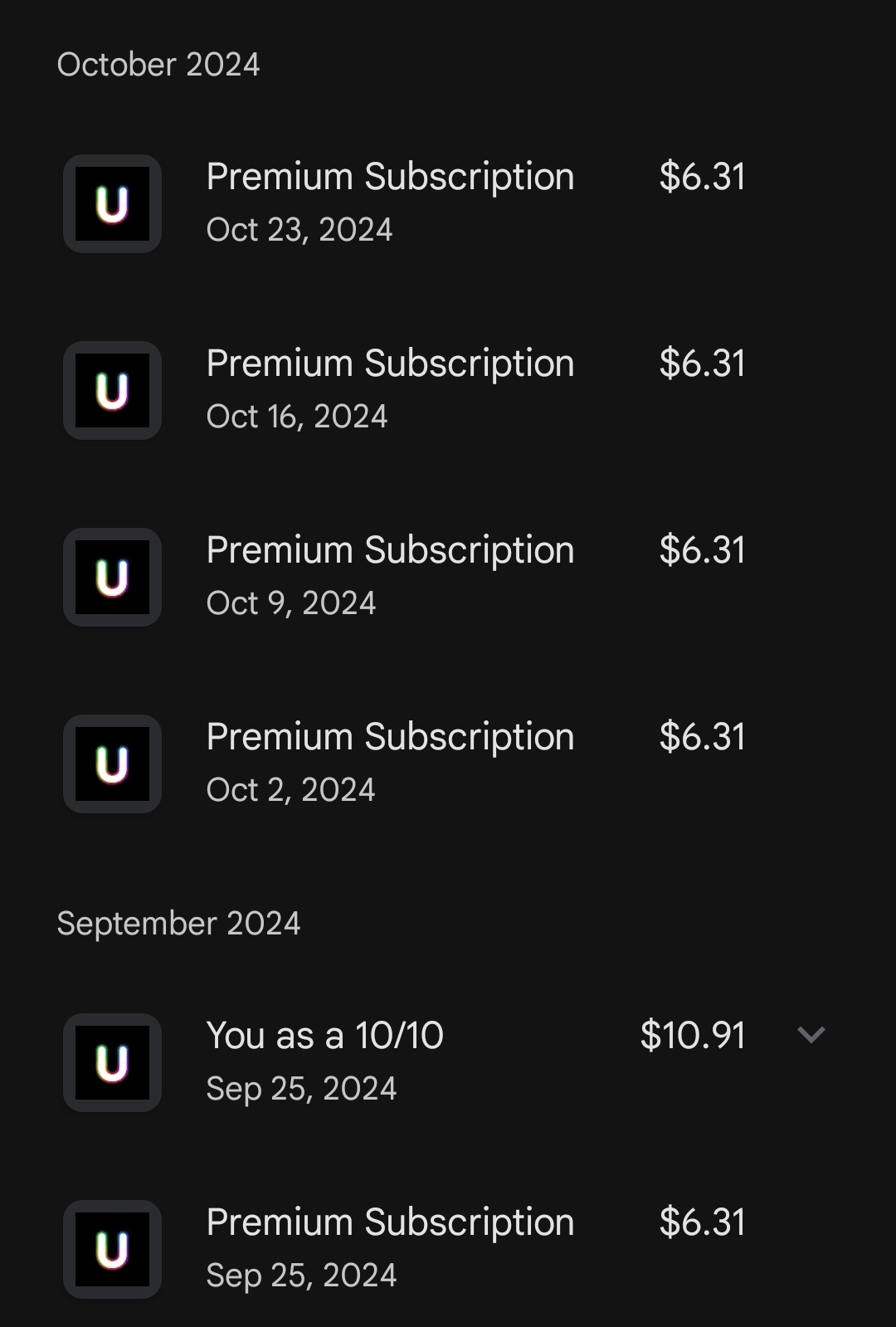Open the U app icon for Oct 9 purchase

[x=112, y=577]
